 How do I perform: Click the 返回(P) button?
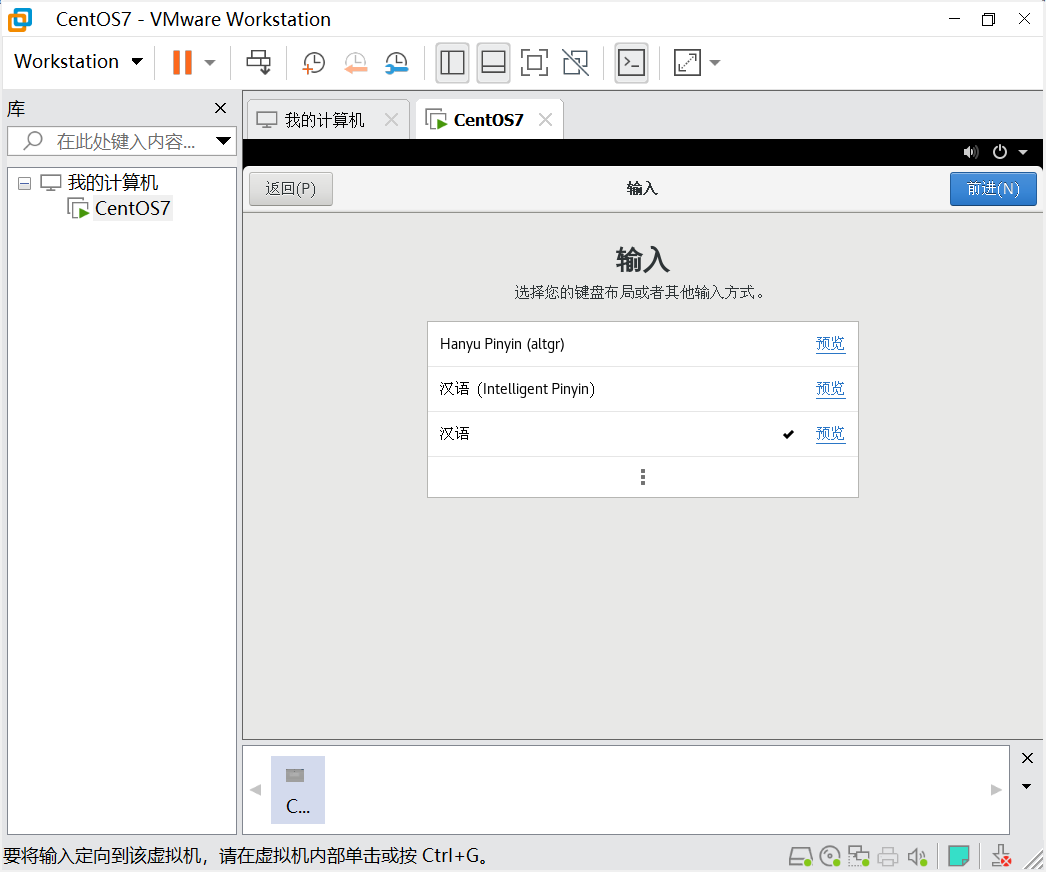tap(290, 189)
